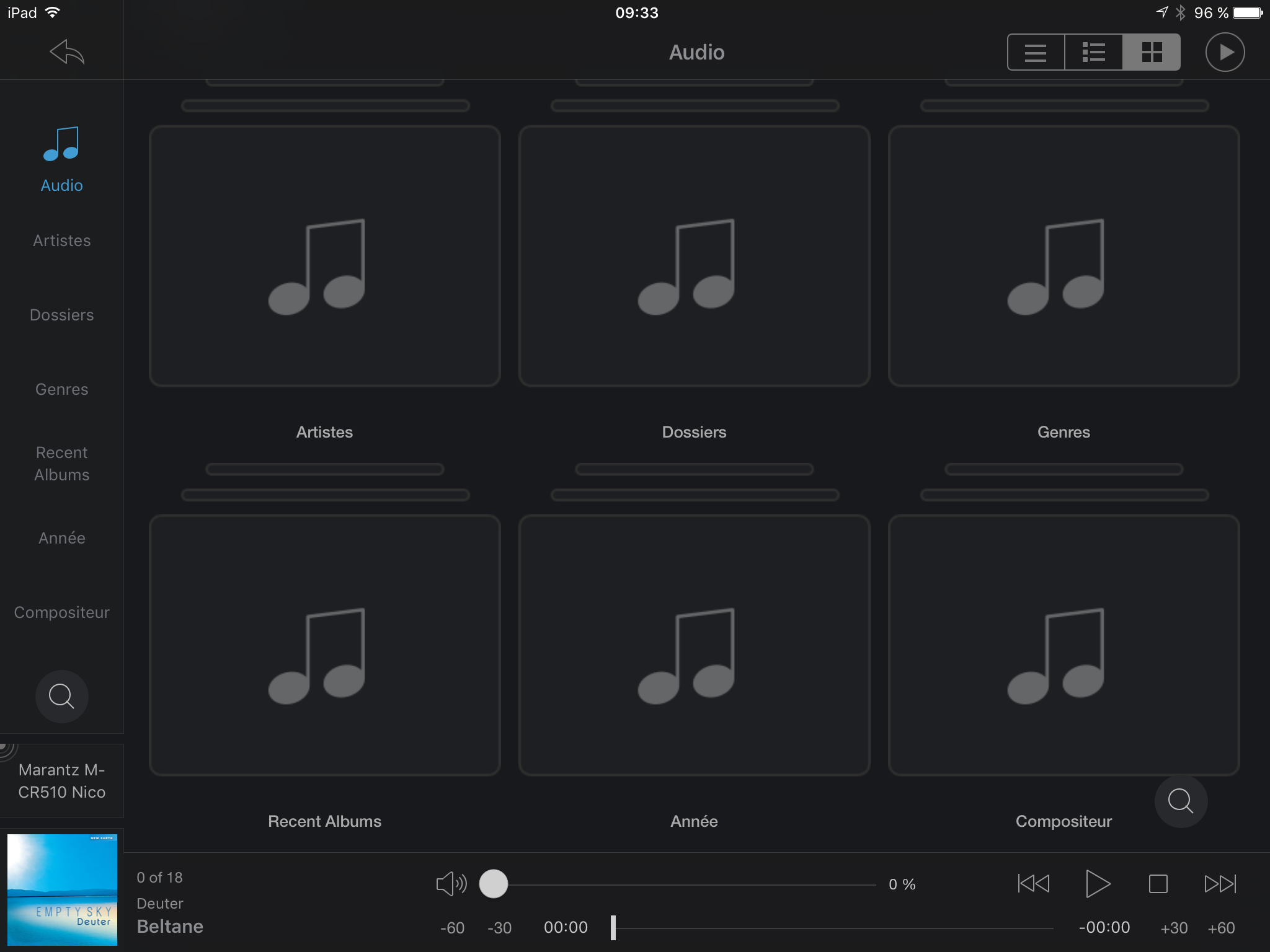The height and width of the screenshot is (952, 1270).
Task: Select Recent Albums in the sidebar
Action: 61,464
